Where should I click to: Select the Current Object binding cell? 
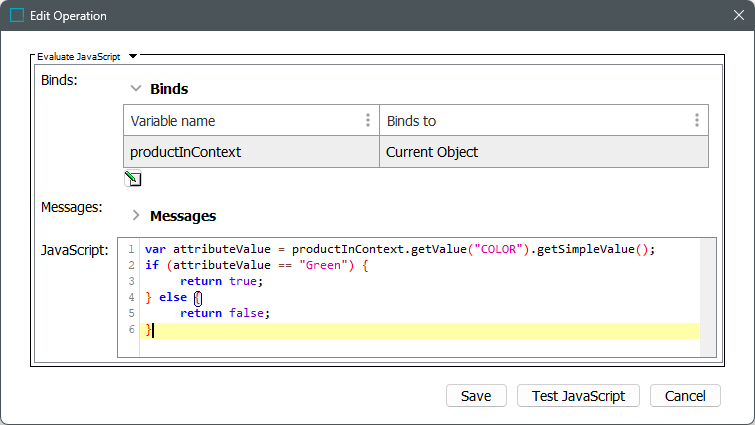544,152
